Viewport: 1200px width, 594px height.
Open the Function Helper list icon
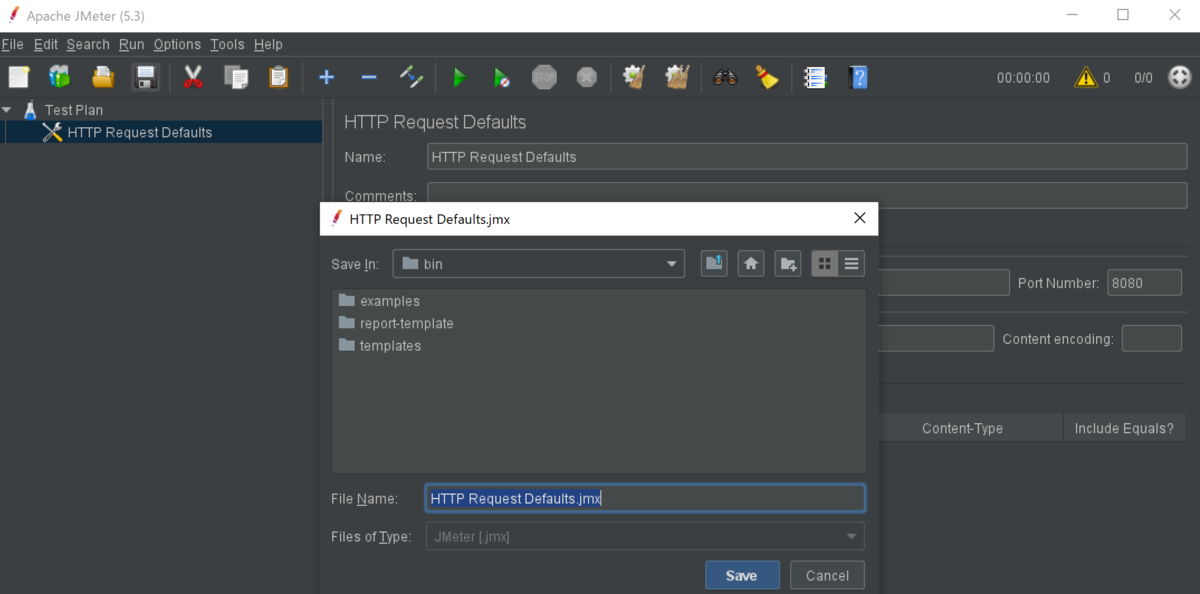(815, 77)
